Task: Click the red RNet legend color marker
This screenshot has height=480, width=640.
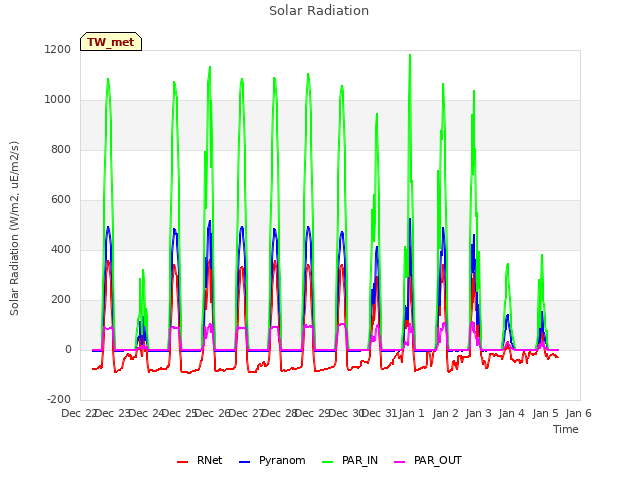Action: [182, 462]
